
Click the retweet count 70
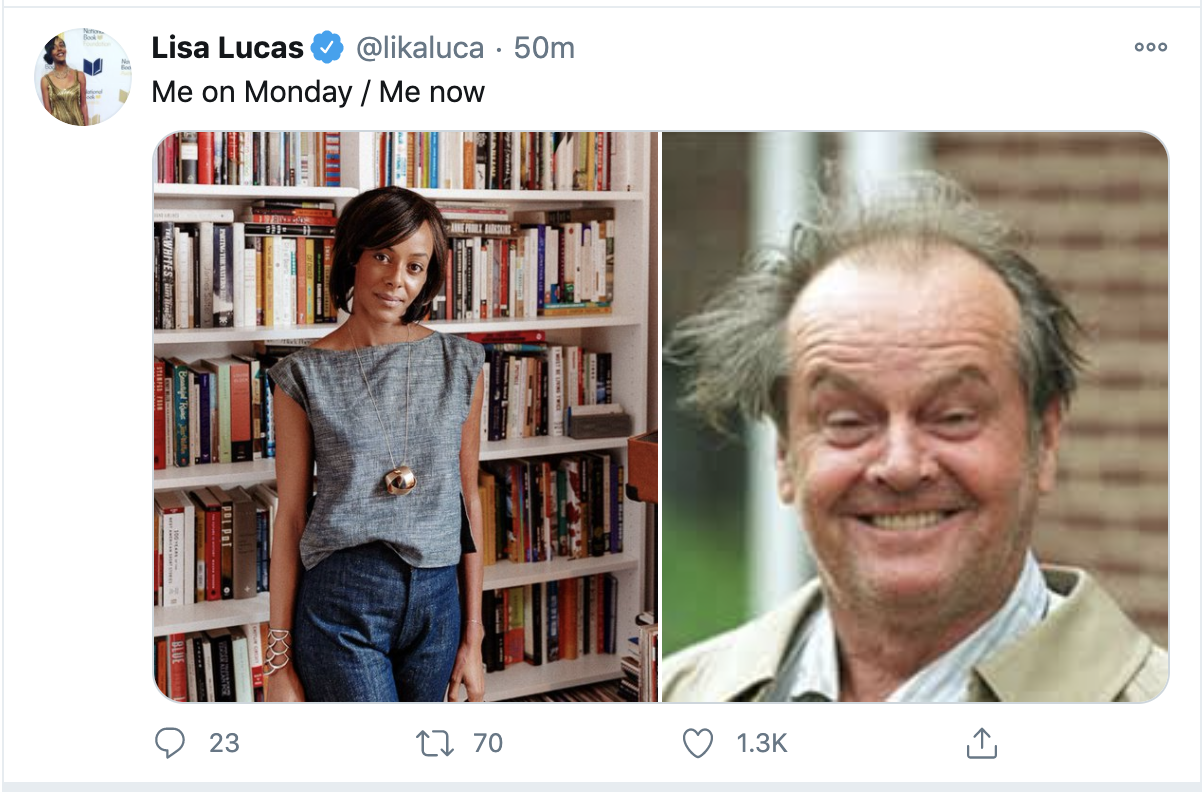487,742
